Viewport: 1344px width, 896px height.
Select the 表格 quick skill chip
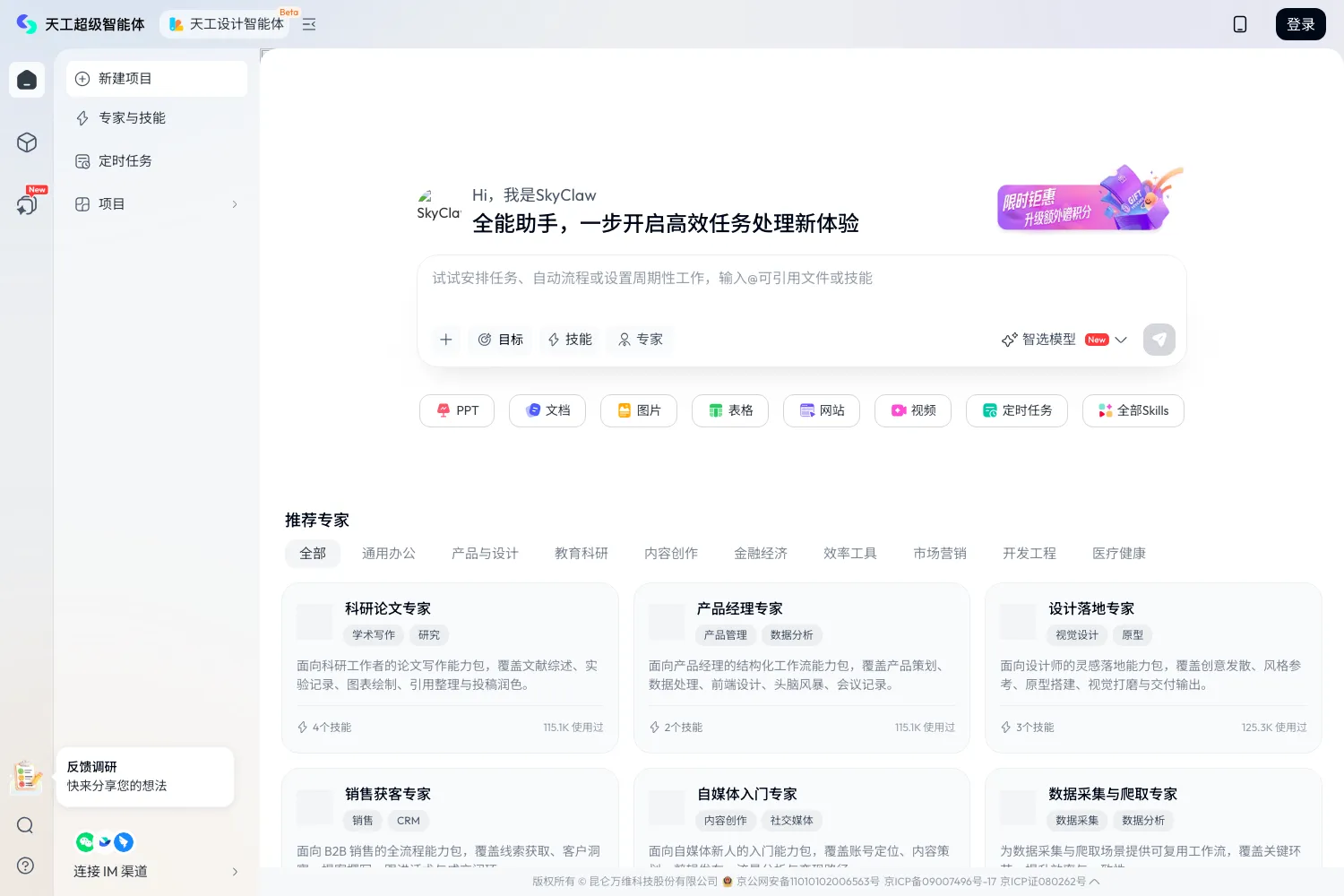coord(730,410)
